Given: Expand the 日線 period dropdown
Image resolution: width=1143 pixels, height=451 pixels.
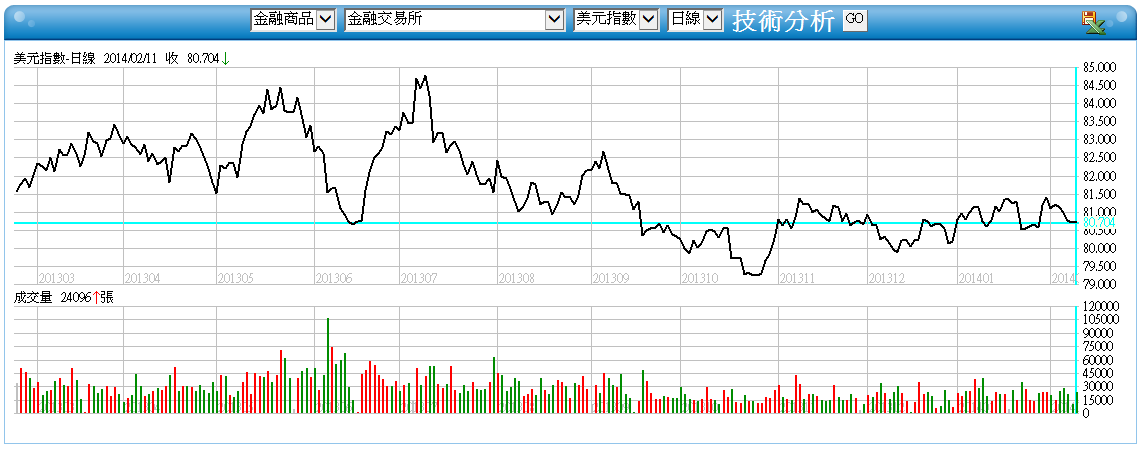Looking at the screenshot, I should pyautogui.click(x=695, y=20).
